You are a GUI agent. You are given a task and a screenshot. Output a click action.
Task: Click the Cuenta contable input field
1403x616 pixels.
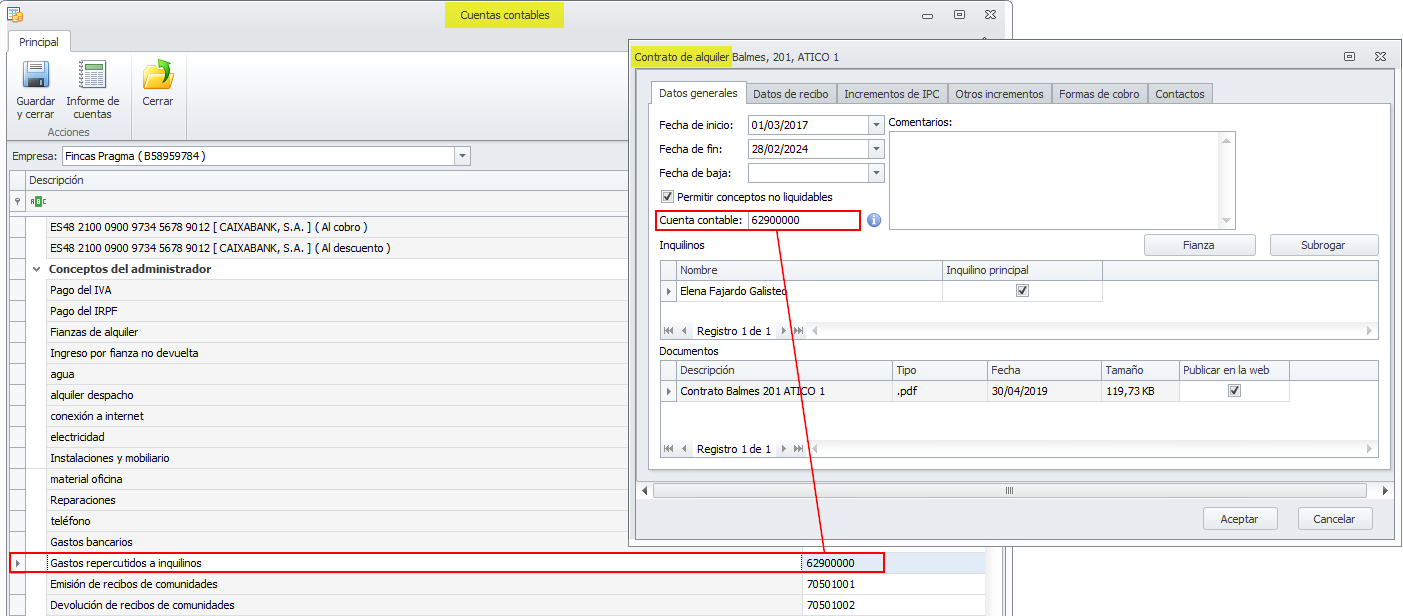[x=803, y=220]
